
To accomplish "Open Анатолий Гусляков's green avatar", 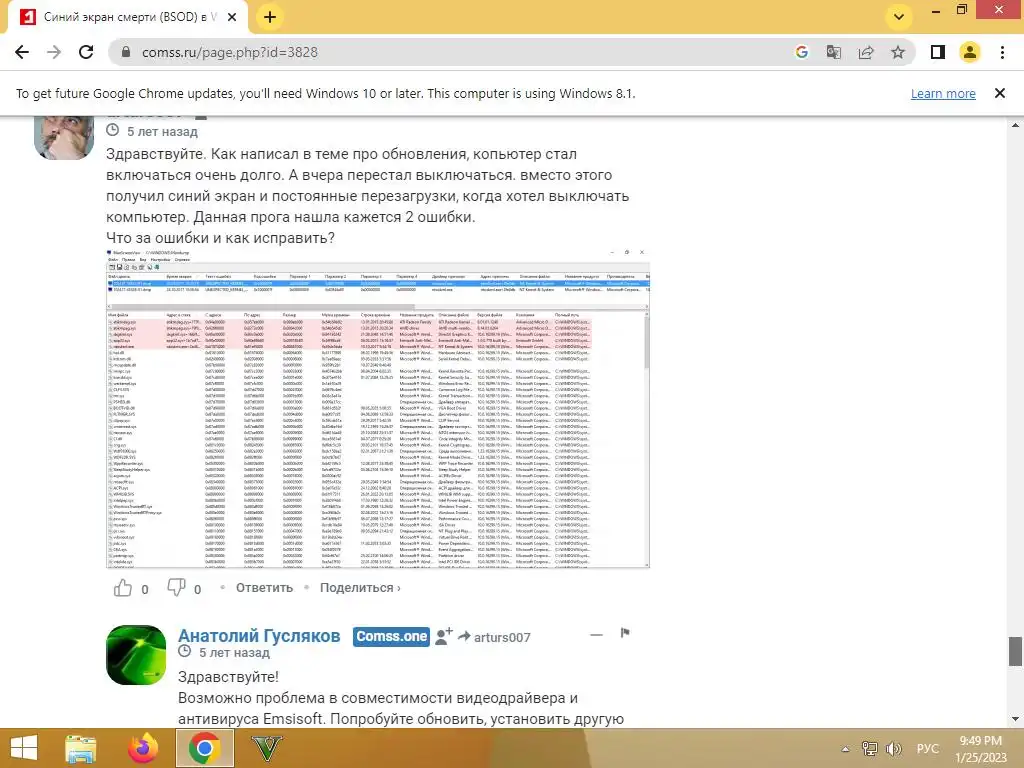I will pos(136,655).
